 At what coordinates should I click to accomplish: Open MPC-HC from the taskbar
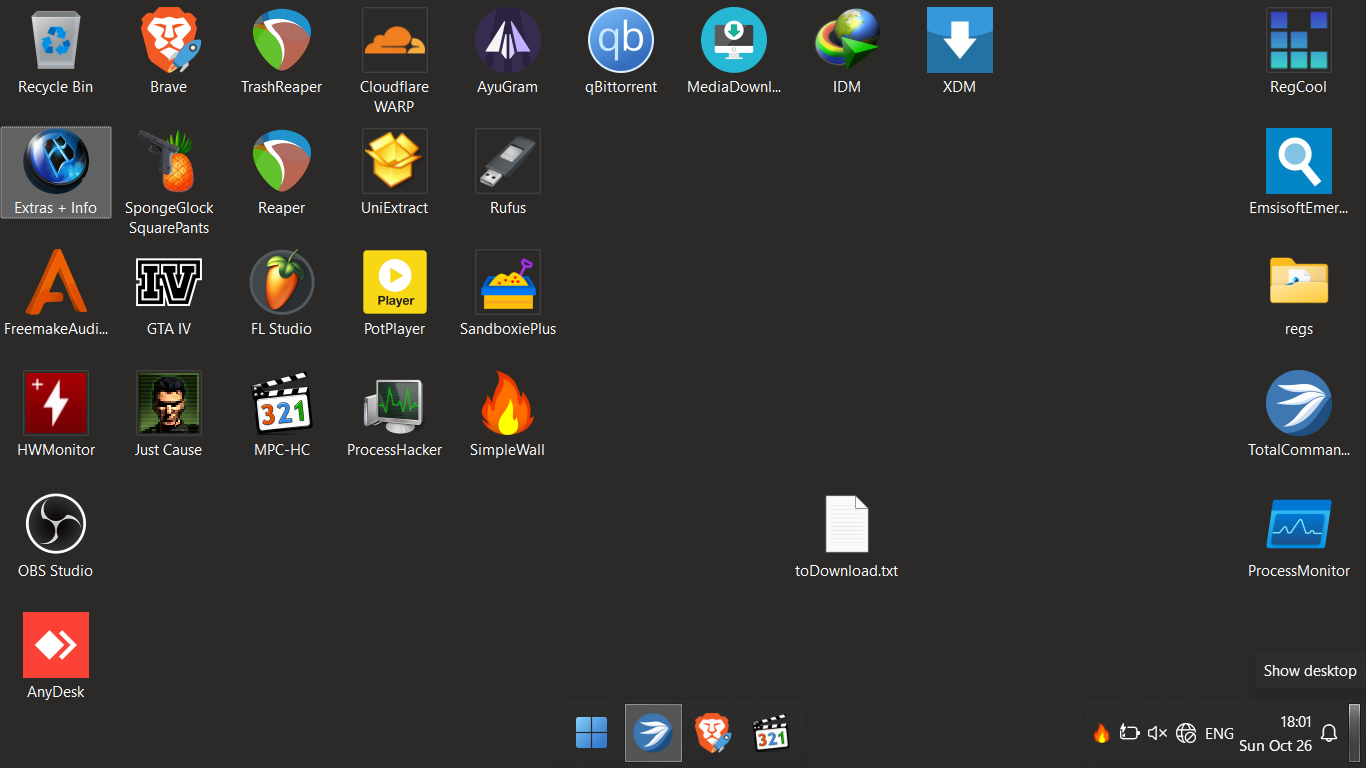[772, 732]
